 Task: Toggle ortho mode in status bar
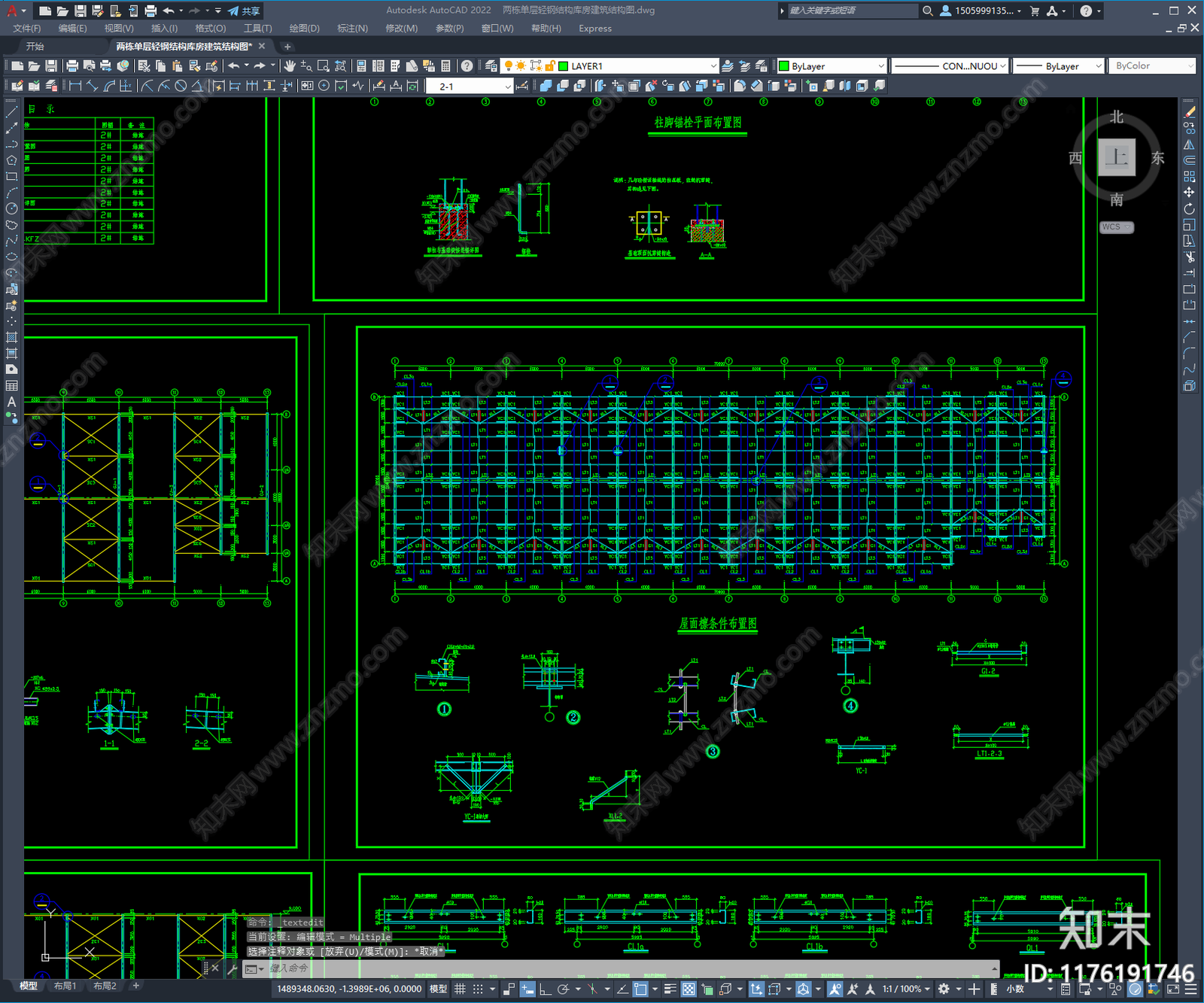pyautogui.click(x=545, y=989)
